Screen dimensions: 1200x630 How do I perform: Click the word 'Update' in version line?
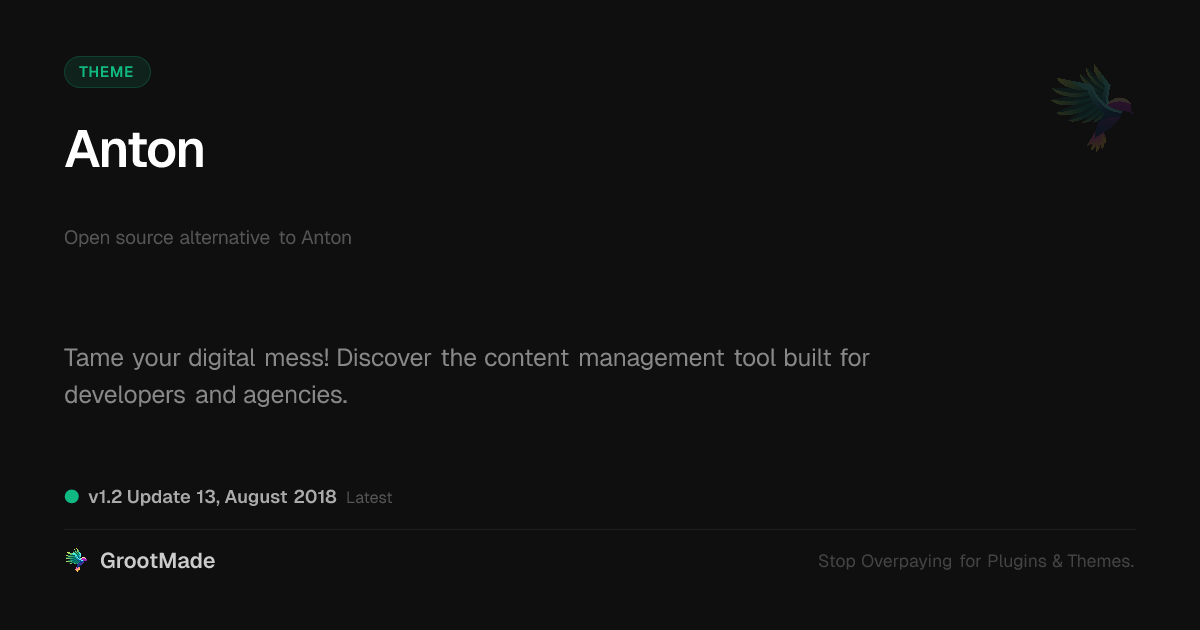point(158,497)
